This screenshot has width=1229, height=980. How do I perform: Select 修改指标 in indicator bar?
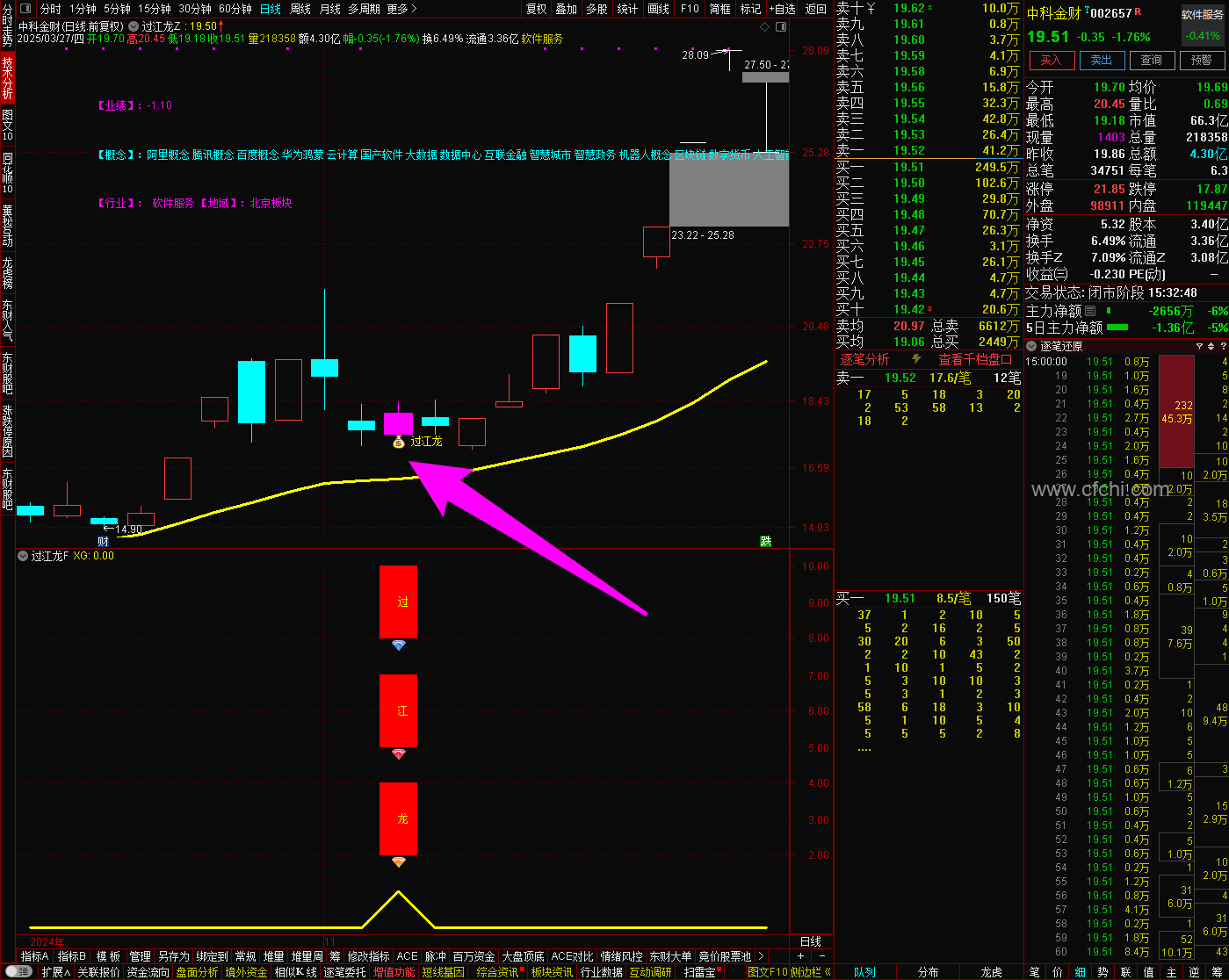(x=368, y=956)
